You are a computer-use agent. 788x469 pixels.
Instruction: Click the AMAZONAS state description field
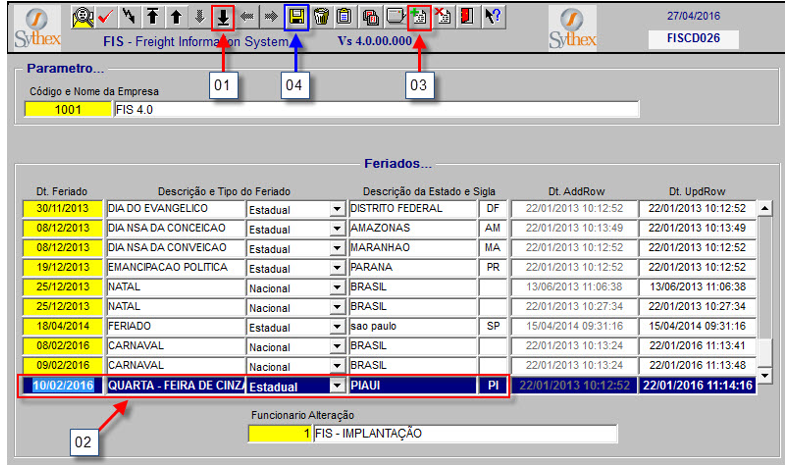point(411,229)
